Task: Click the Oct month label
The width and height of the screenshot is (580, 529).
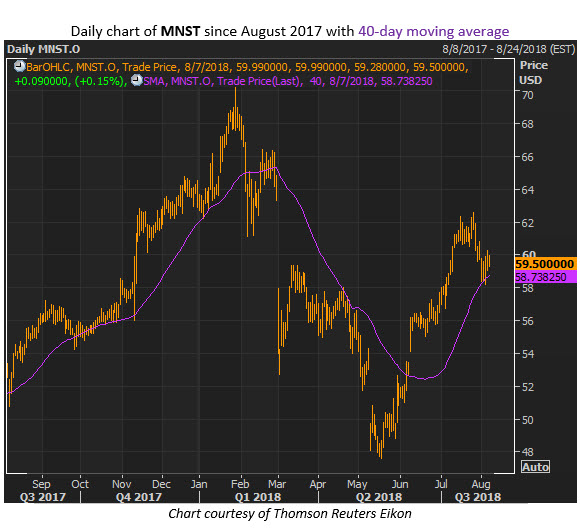Action: (x=80, y=484)
